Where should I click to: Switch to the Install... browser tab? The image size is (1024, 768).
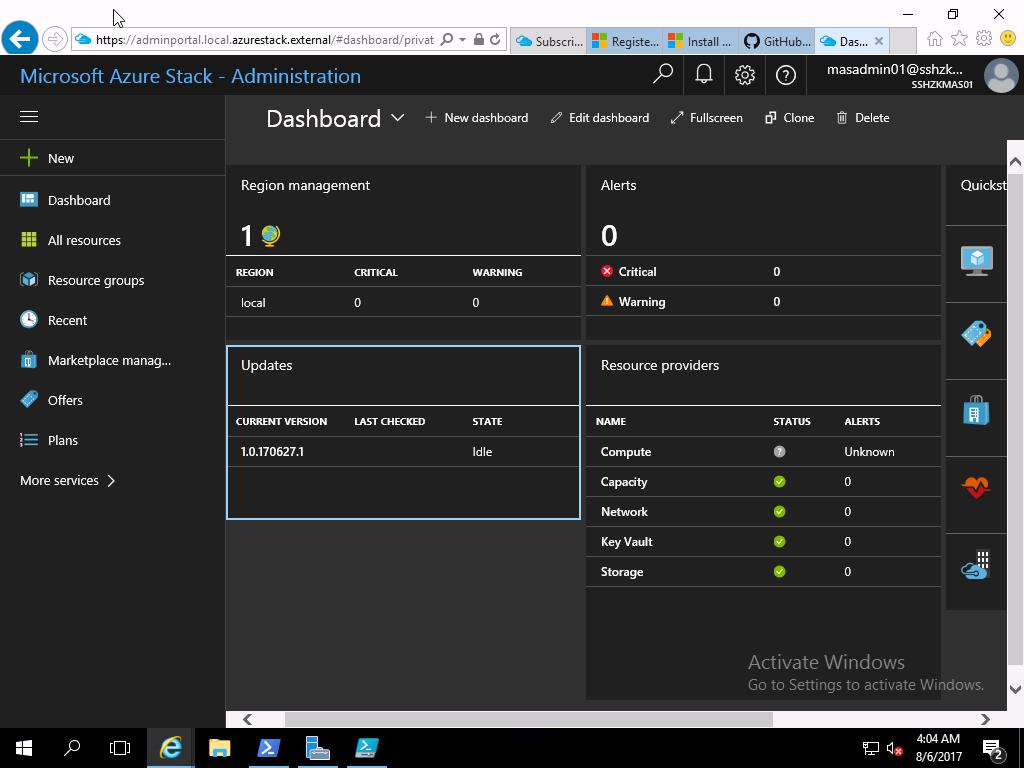coord(701,41)
